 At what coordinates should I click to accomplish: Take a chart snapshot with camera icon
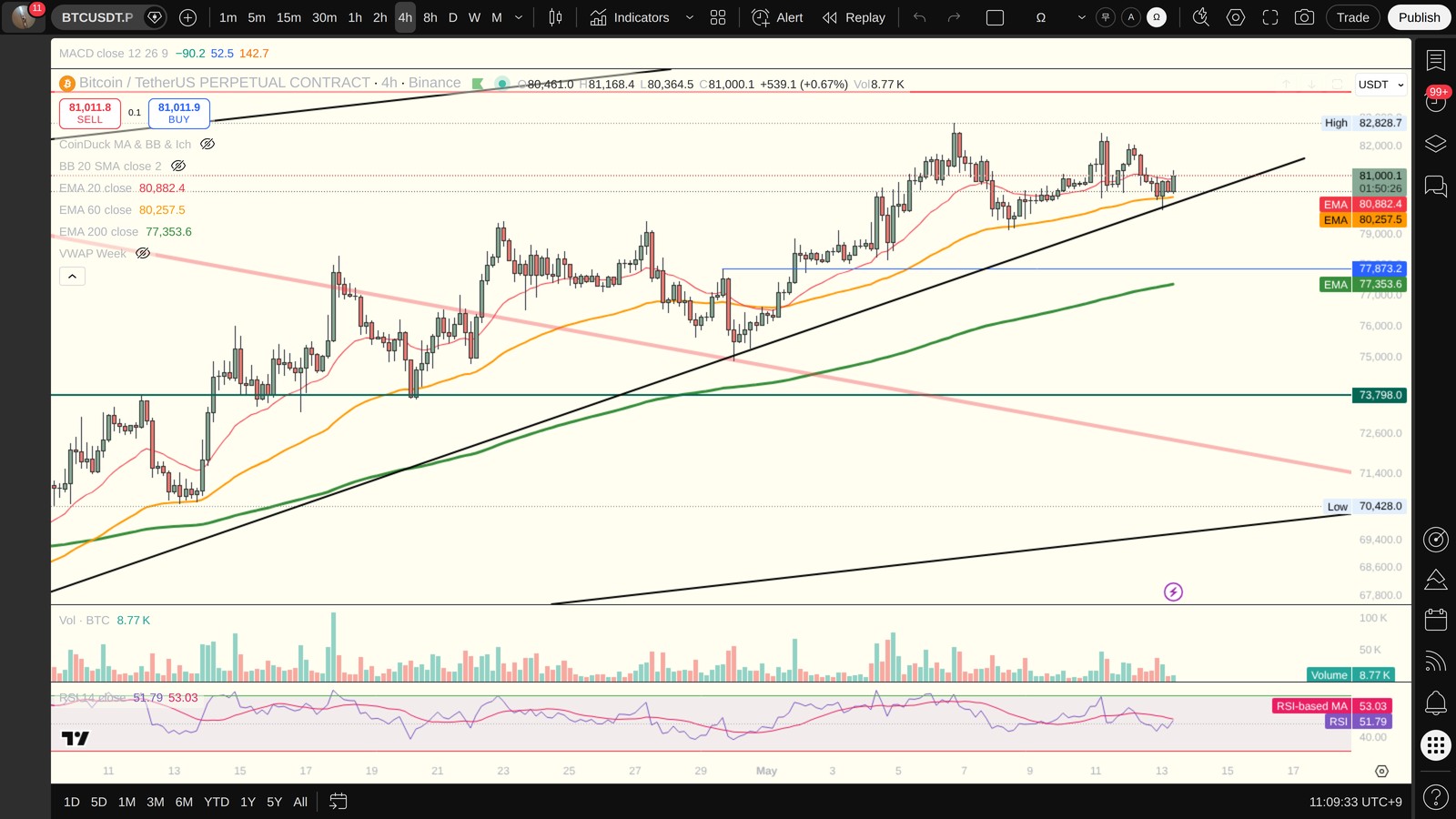point(1304,17)
